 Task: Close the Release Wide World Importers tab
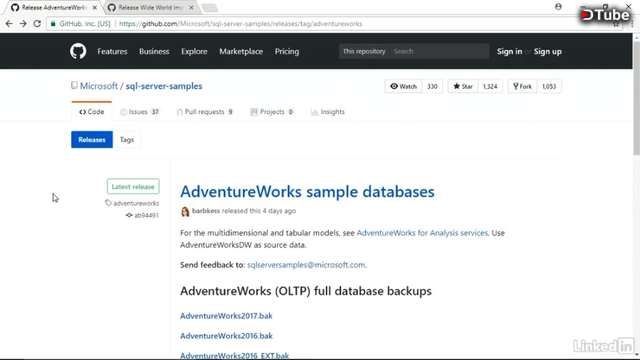pos(191,8)
